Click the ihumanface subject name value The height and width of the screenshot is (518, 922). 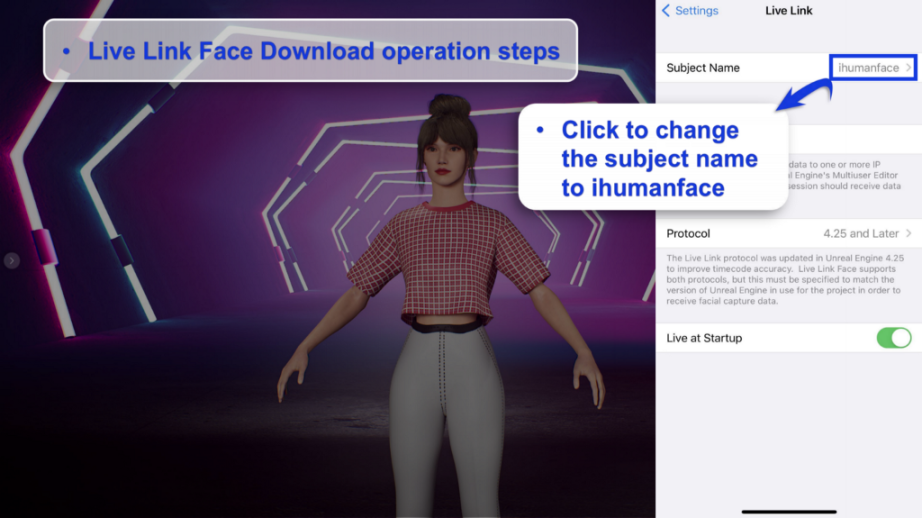[x=868, y=68]
